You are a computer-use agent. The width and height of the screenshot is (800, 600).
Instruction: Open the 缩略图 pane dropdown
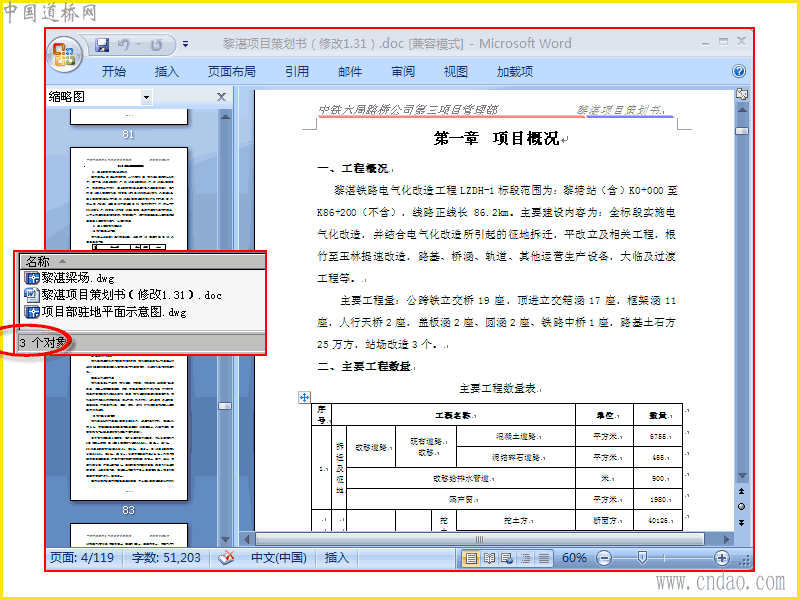146,97
